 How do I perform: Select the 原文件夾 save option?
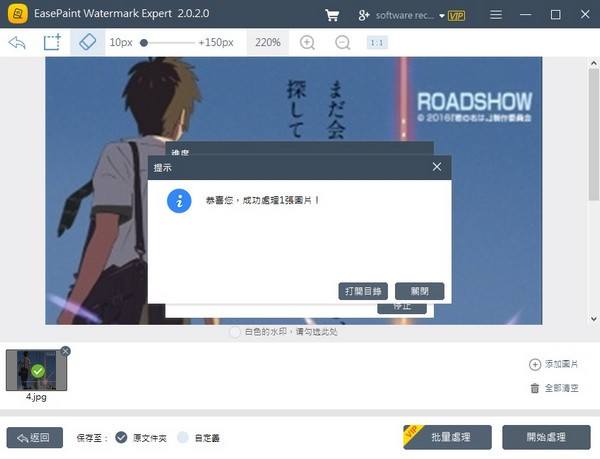121,437
